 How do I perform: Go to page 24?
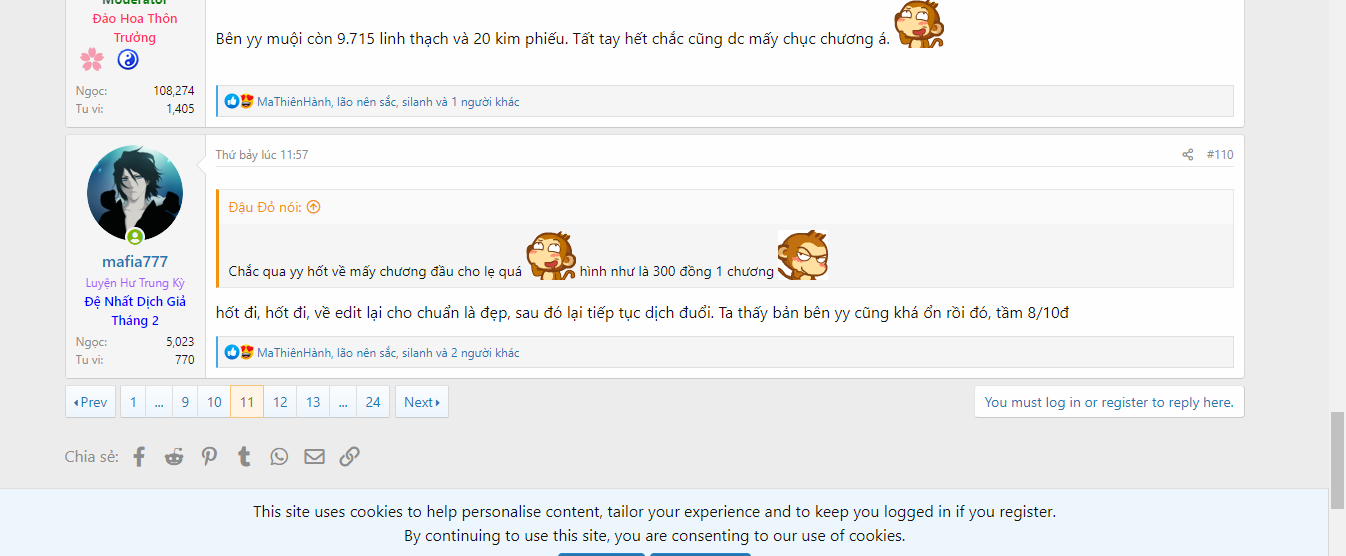tap(373, 402)
